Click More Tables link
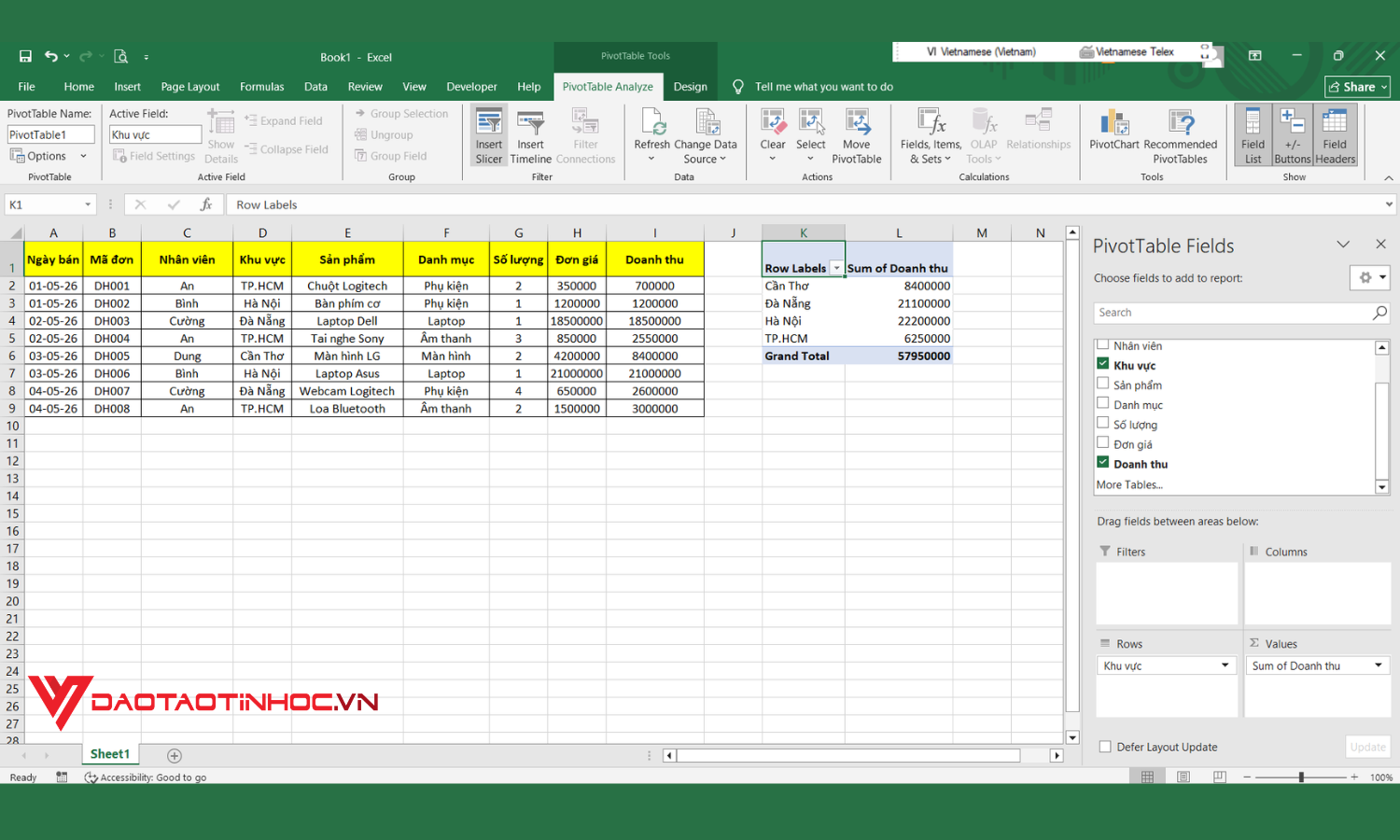The image size is (1400, 840). 1129,484
